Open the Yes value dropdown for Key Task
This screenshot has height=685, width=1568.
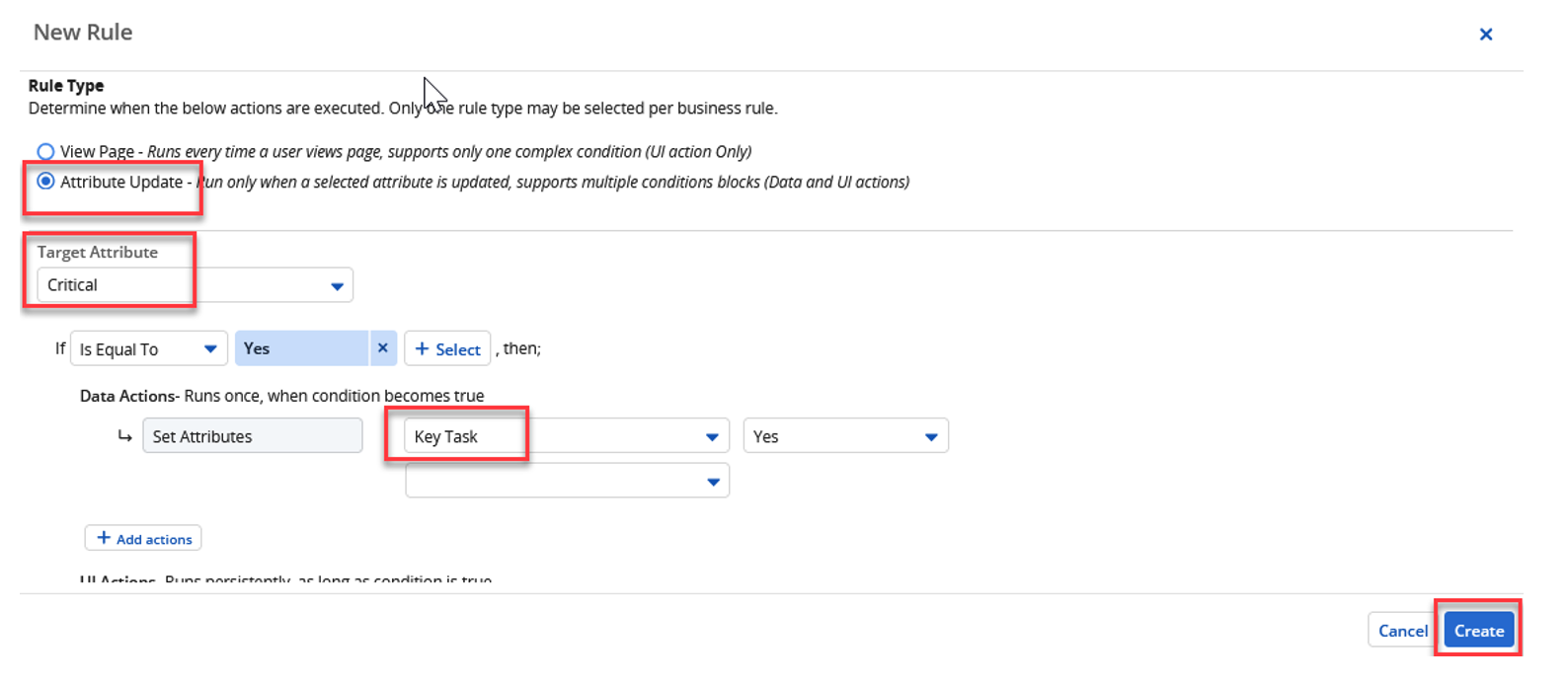coord(845,436)
